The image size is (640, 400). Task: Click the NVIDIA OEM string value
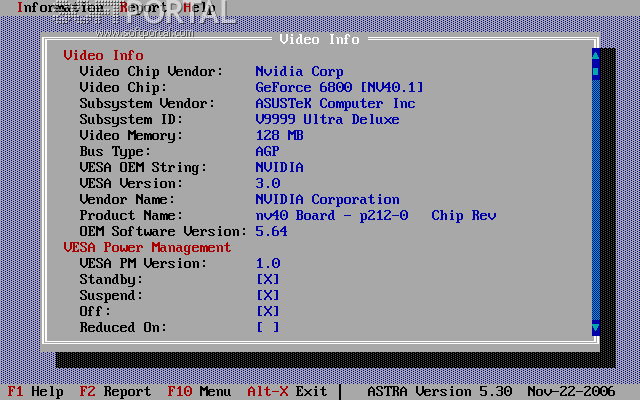click(280, 167)
